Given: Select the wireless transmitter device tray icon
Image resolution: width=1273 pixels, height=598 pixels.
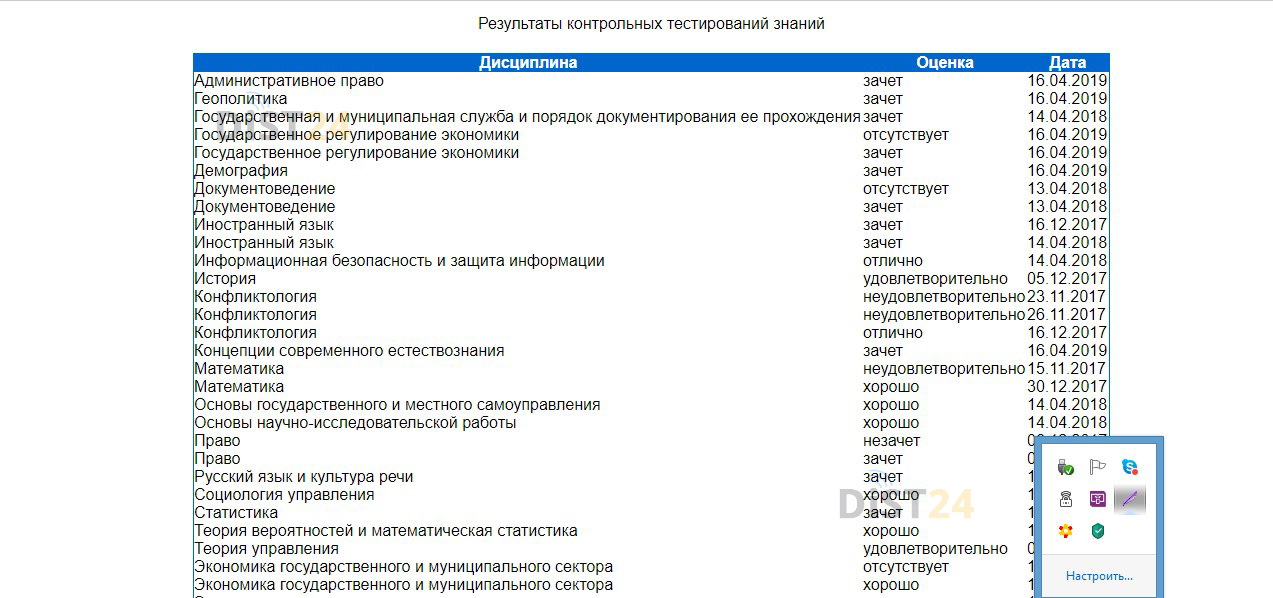Looking at the screenshot, I should [x=1064, y=498].
